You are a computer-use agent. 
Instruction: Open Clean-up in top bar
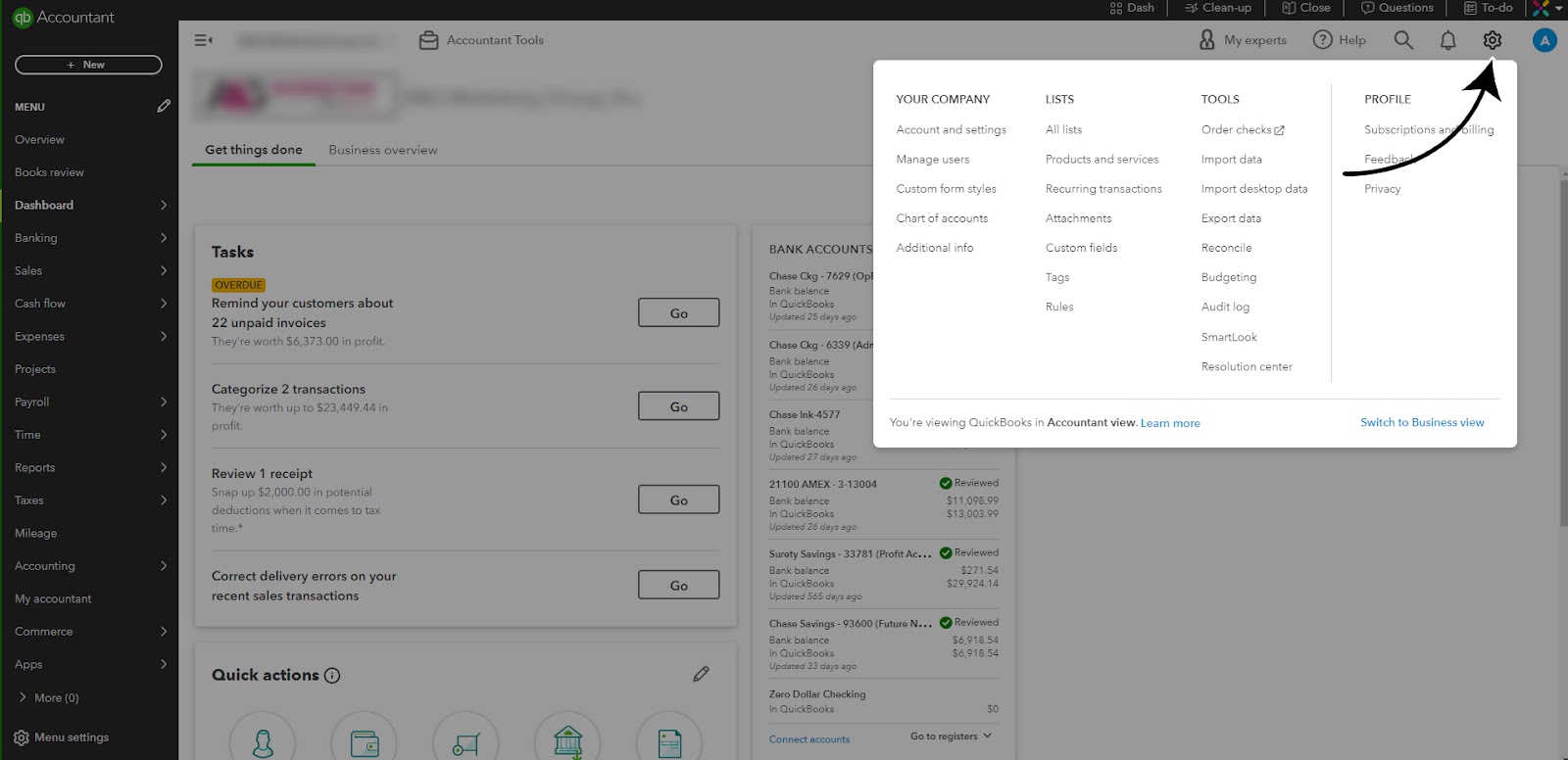pyautogui.click(x=1218, y=8)
